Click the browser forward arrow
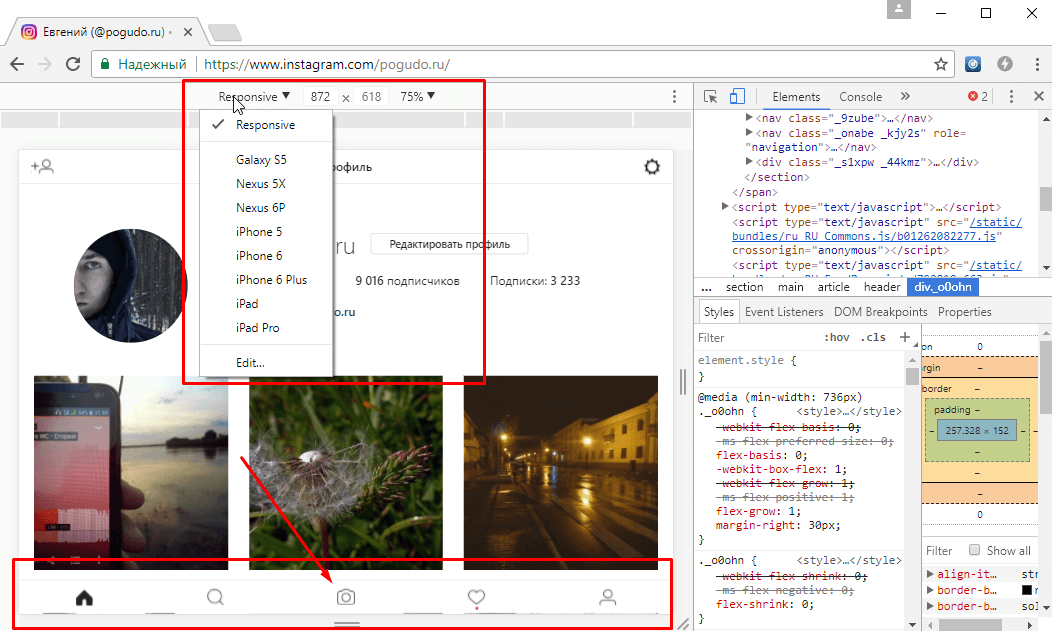This screenshot has height=631, width=1052. (45, 64)
